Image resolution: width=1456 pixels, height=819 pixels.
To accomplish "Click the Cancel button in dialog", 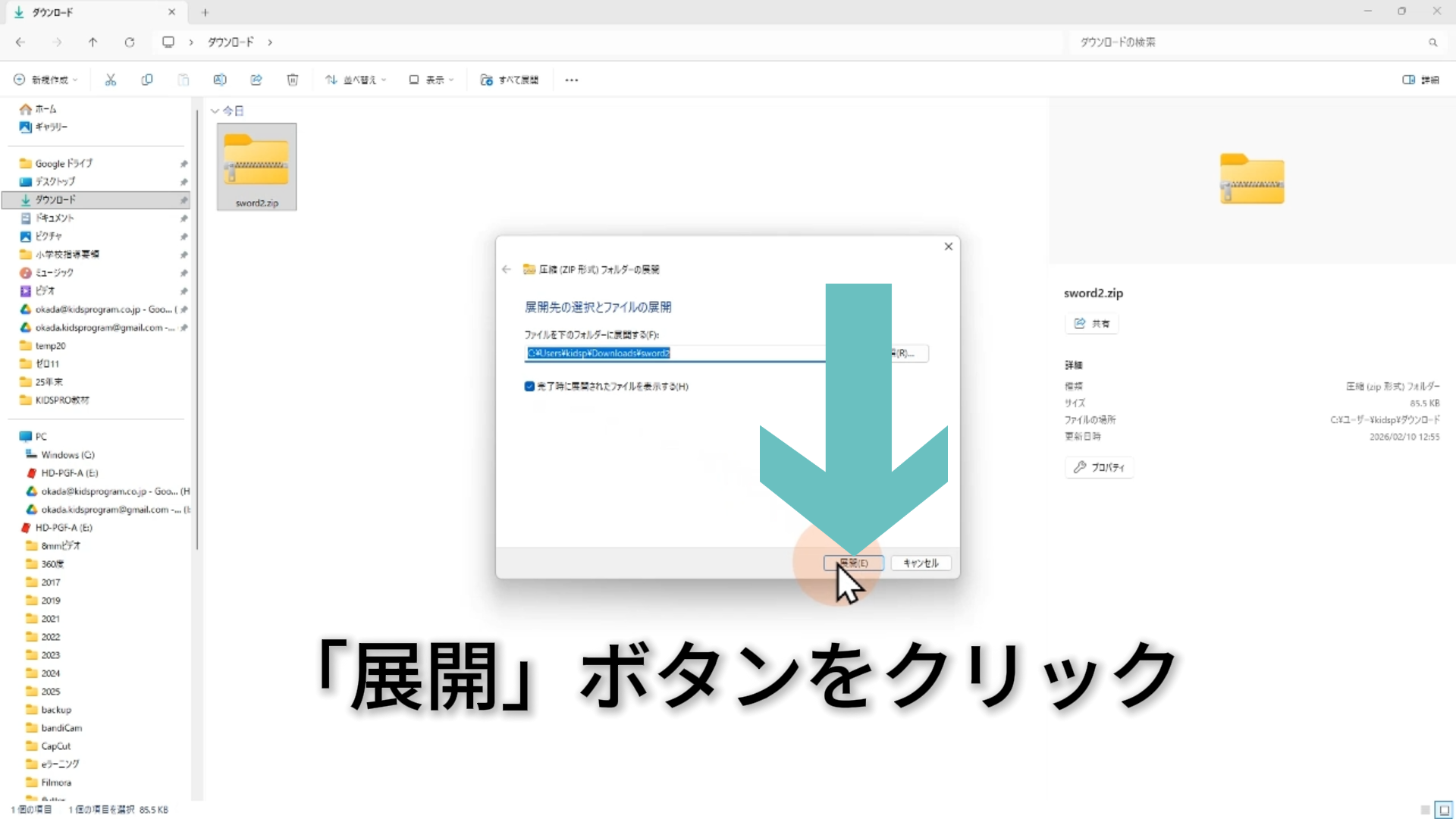I will coord(921,563).
